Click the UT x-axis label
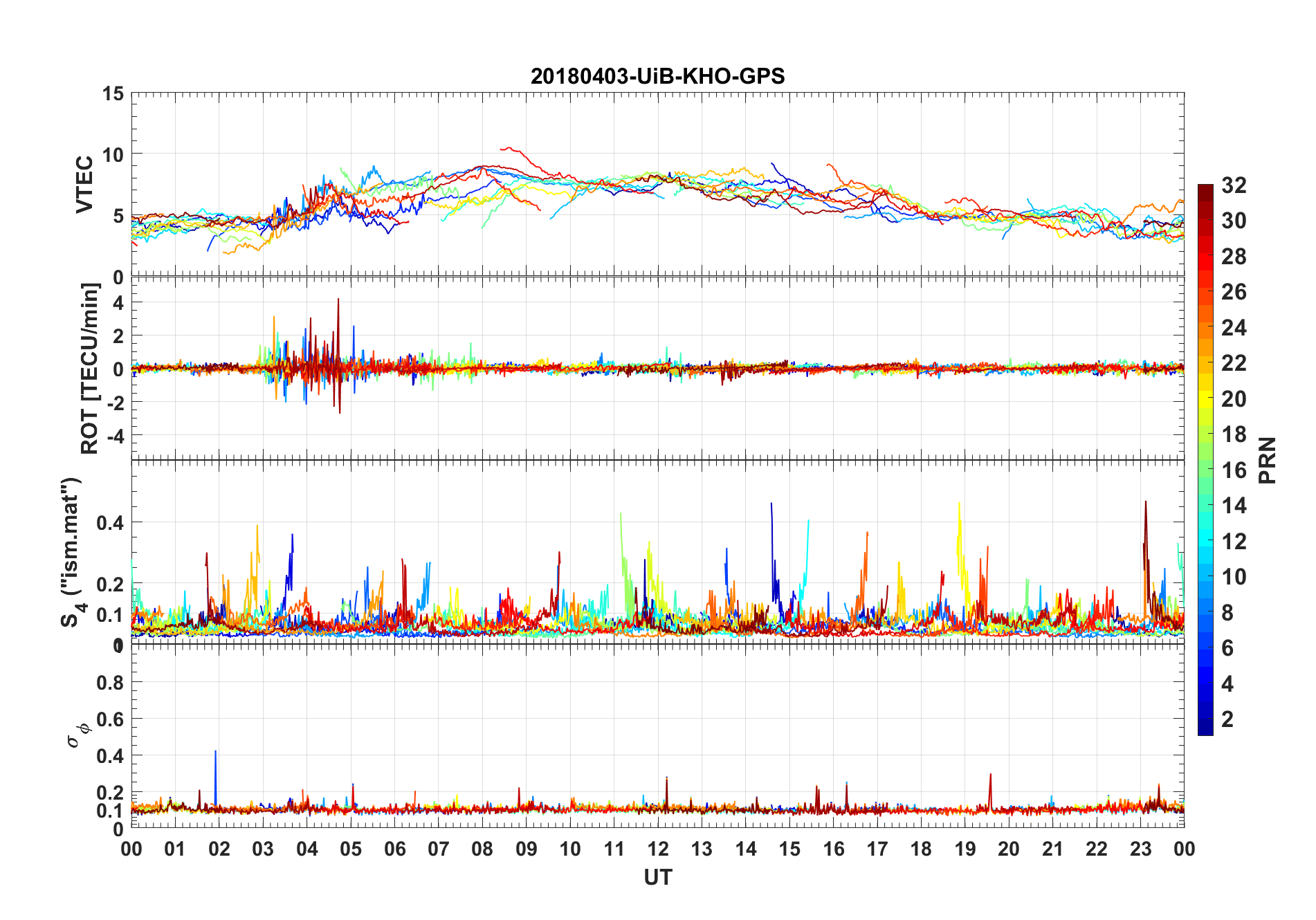This screenshot has height=920, width=1316. 657,878
